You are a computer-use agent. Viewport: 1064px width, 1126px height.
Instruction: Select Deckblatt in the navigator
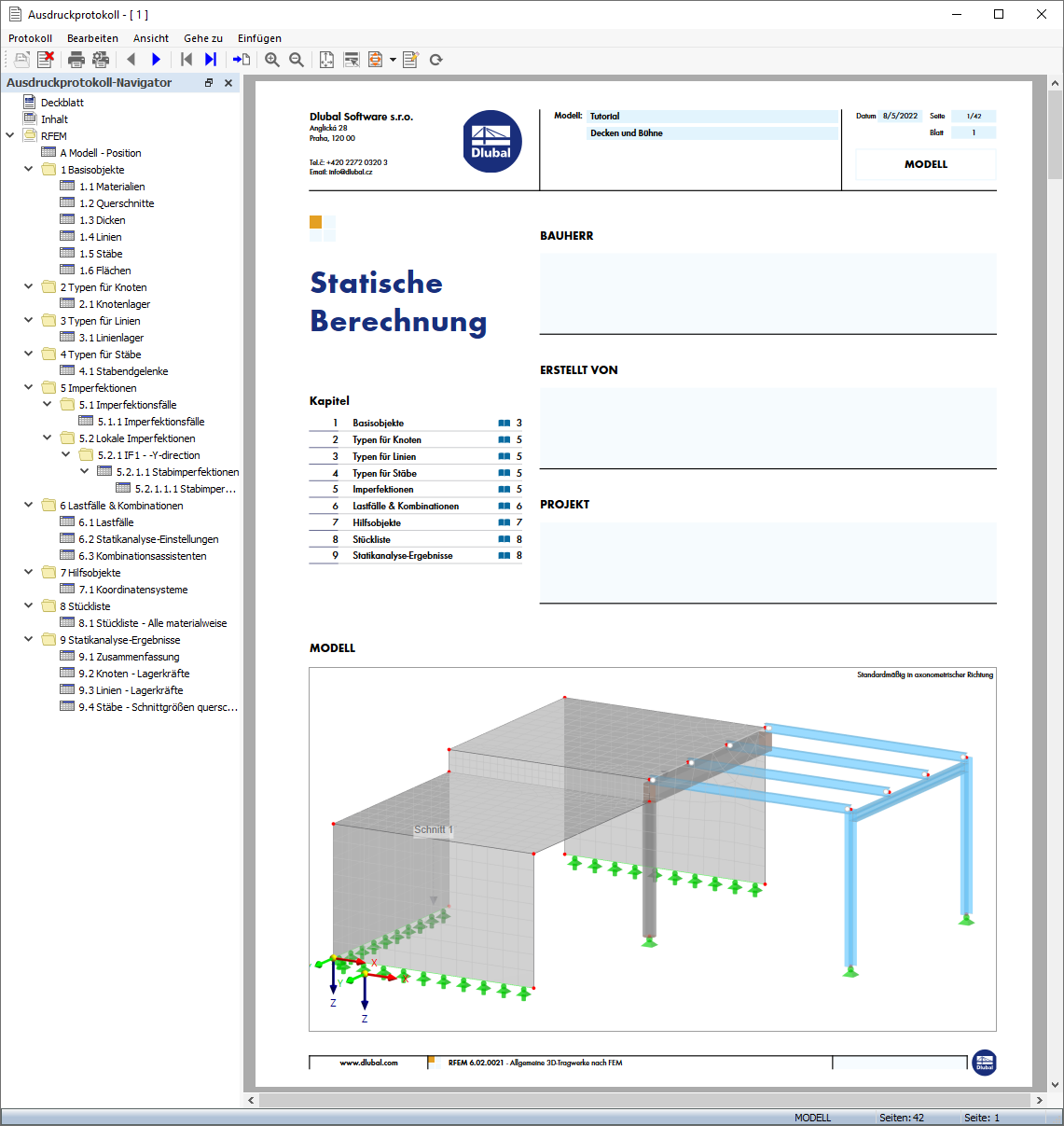click(x=62, y=103)
